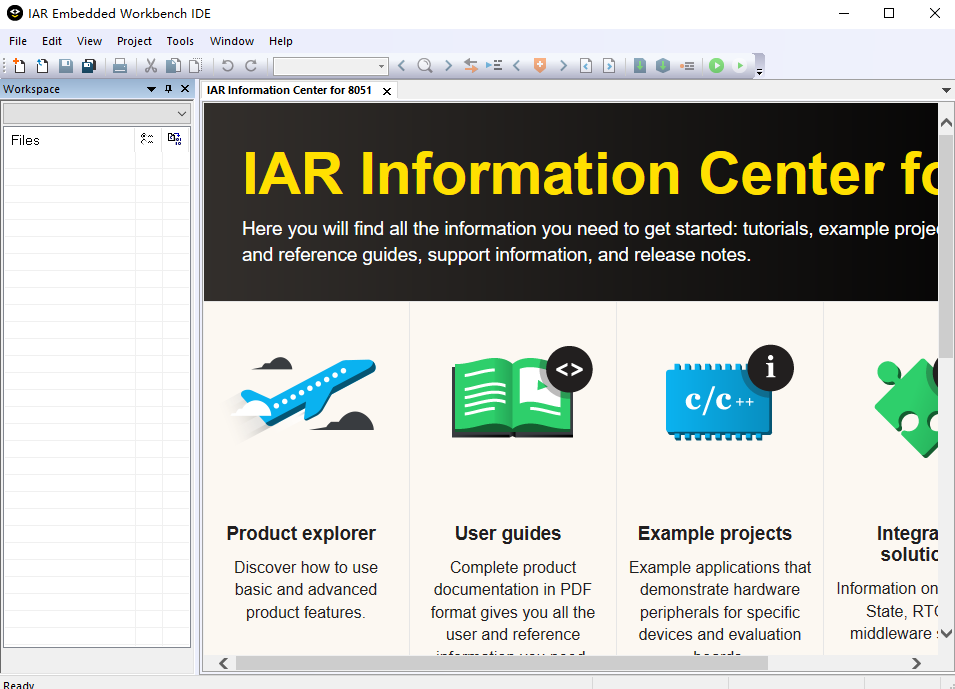The height and width of the screenshot is (689, 955).
Task: Open the Workspace panel options arrow menu
Action: (x=152, y=89)
